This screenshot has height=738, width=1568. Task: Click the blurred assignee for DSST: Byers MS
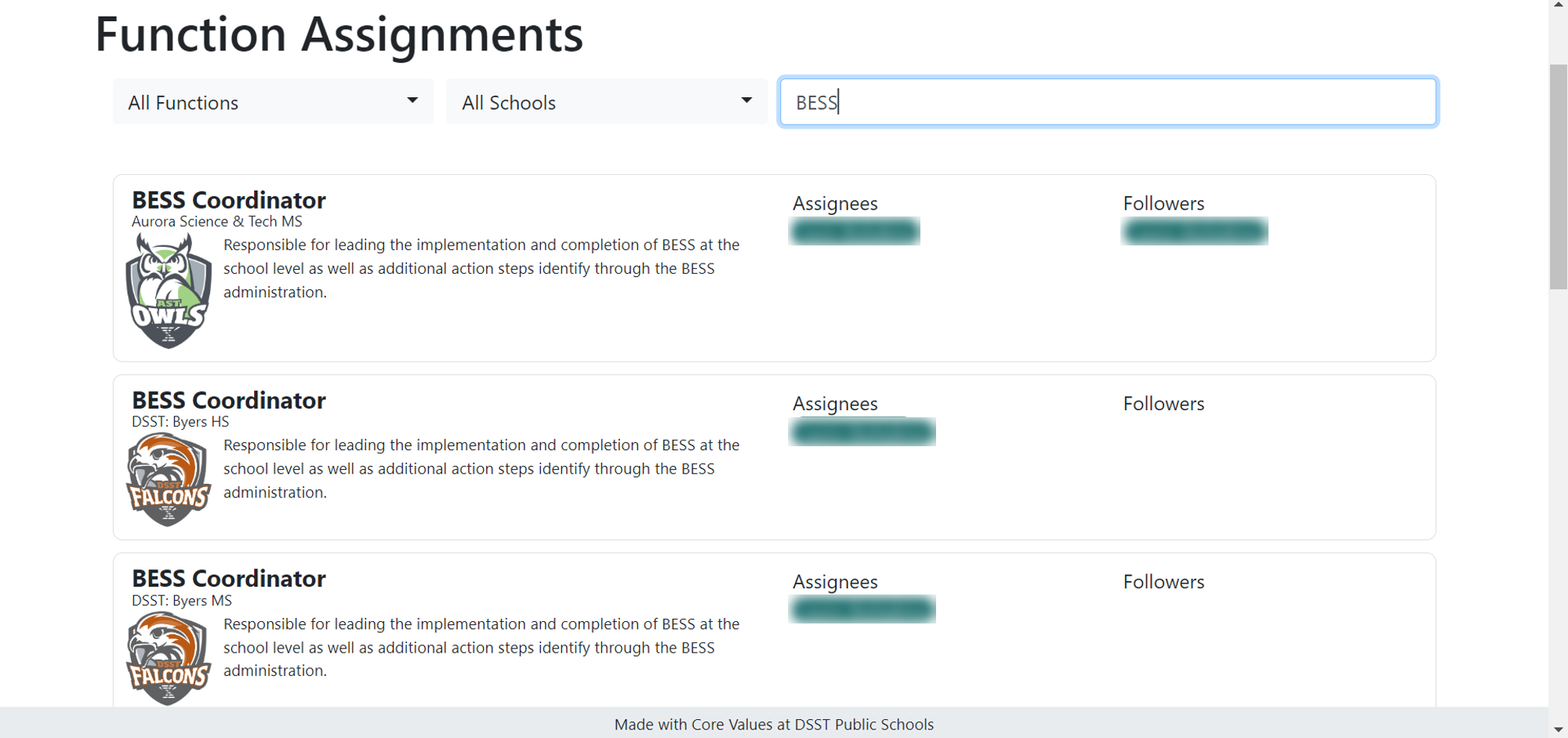pyautogui.click(x=862, y=609)
